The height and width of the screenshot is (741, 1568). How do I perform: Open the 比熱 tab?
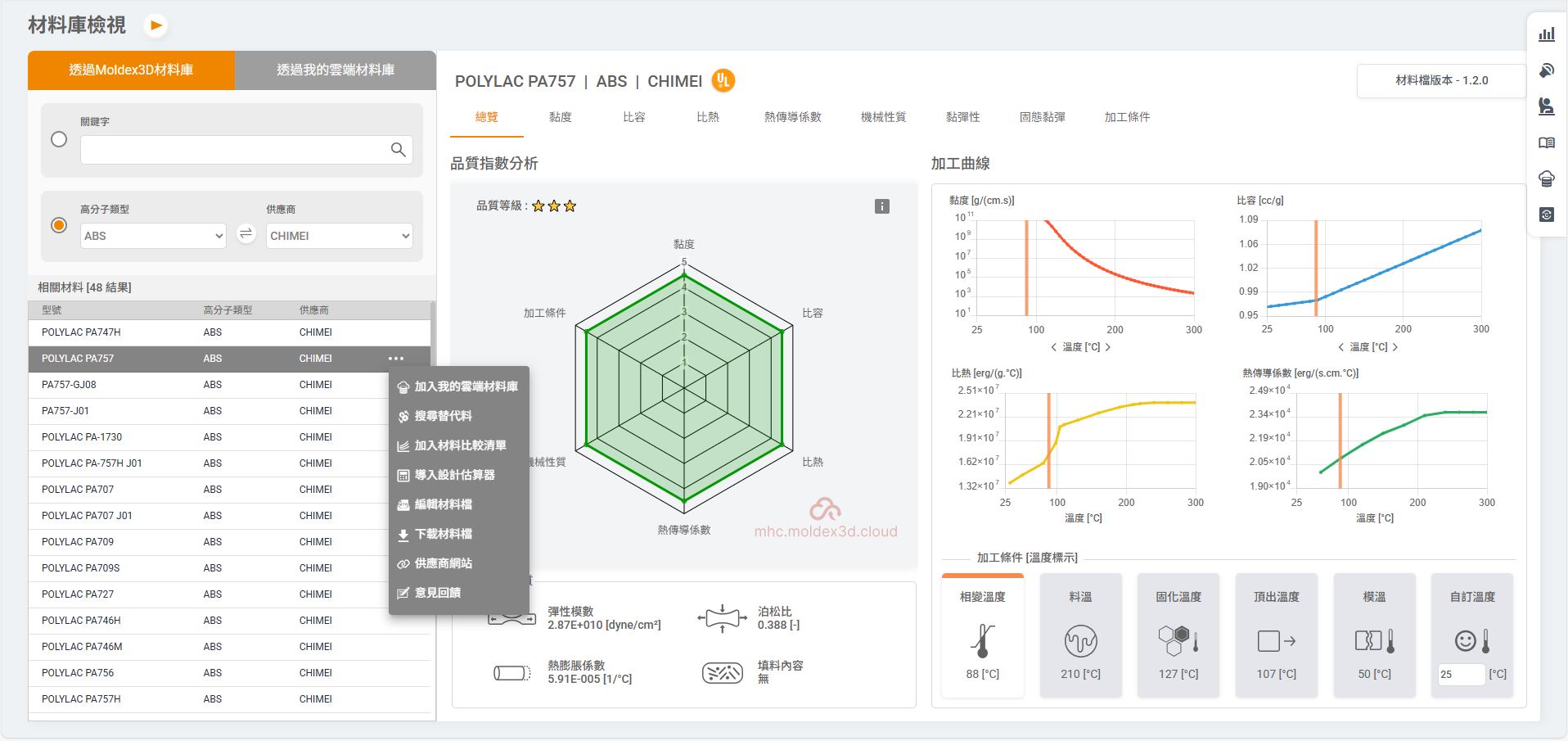[708, 117]
